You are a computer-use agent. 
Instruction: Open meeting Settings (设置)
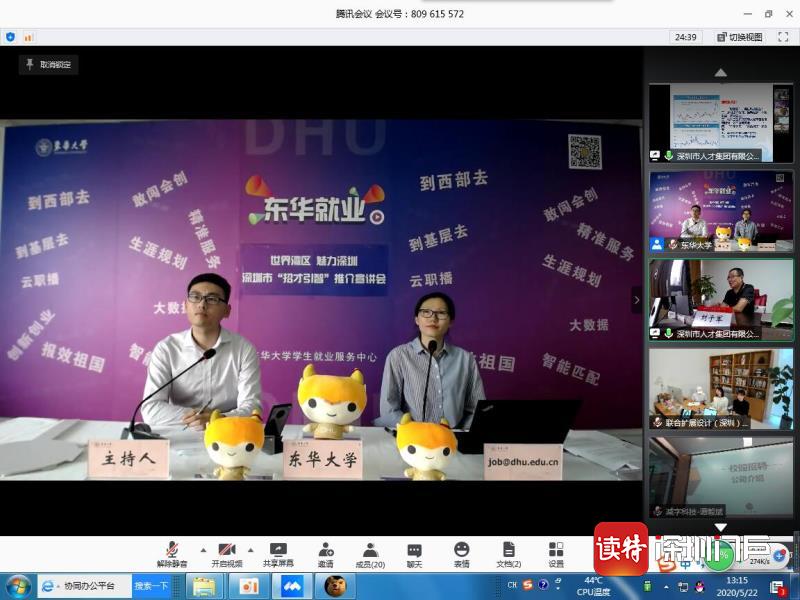coord(556,555)
